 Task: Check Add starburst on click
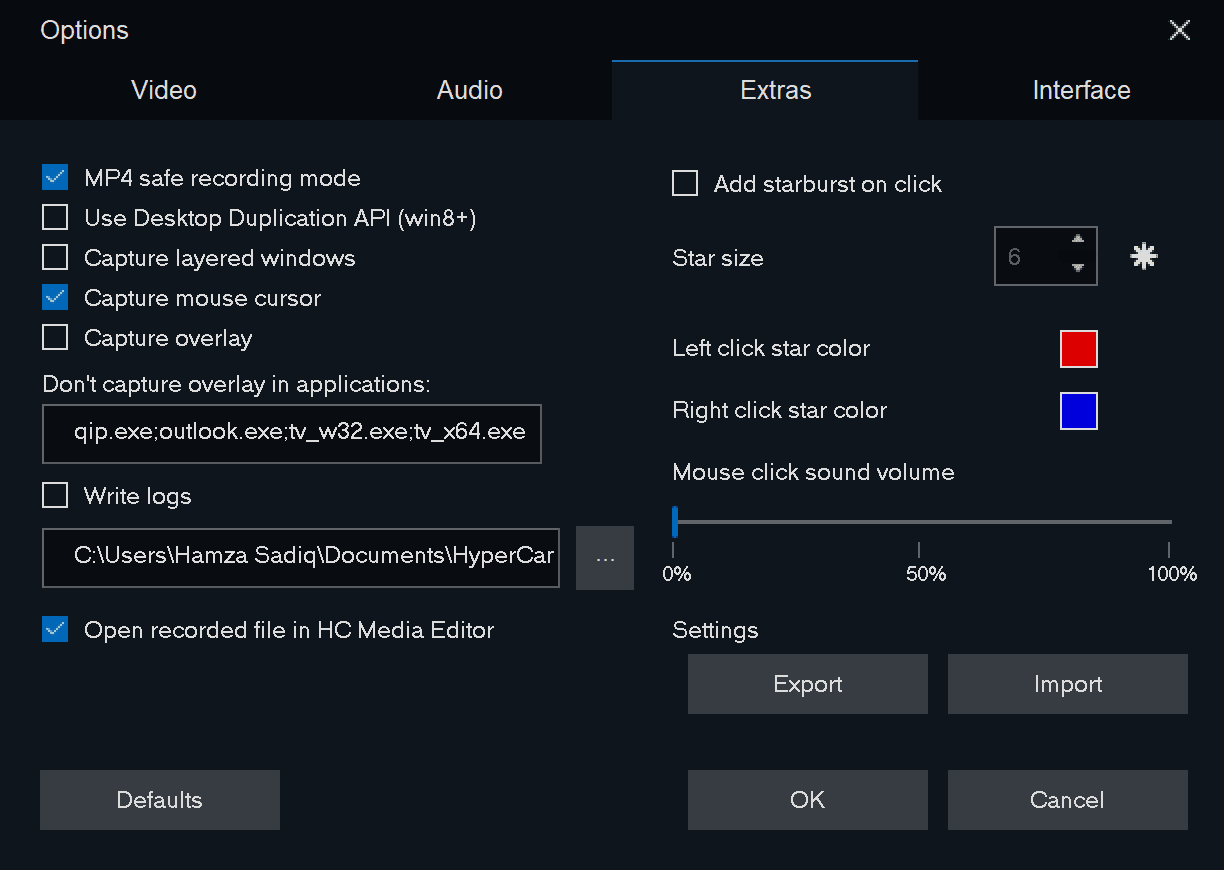coord(685,184)
